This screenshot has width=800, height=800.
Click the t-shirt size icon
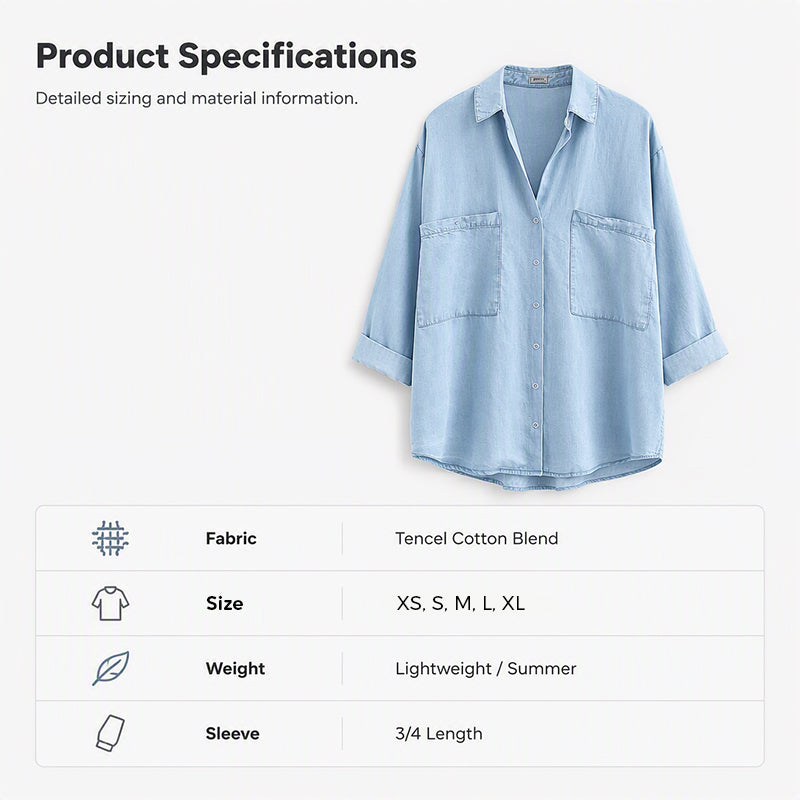click(110, 604)
